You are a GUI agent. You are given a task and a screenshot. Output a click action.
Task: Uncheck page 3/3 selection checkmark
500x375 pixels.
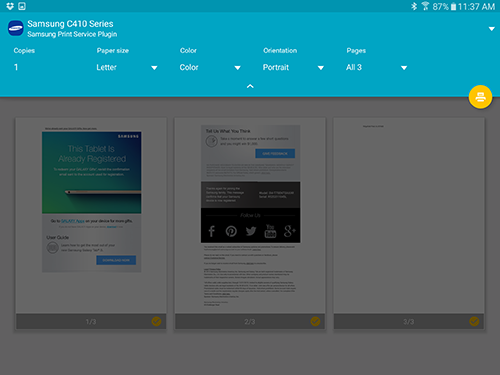[x=474, y=321]
